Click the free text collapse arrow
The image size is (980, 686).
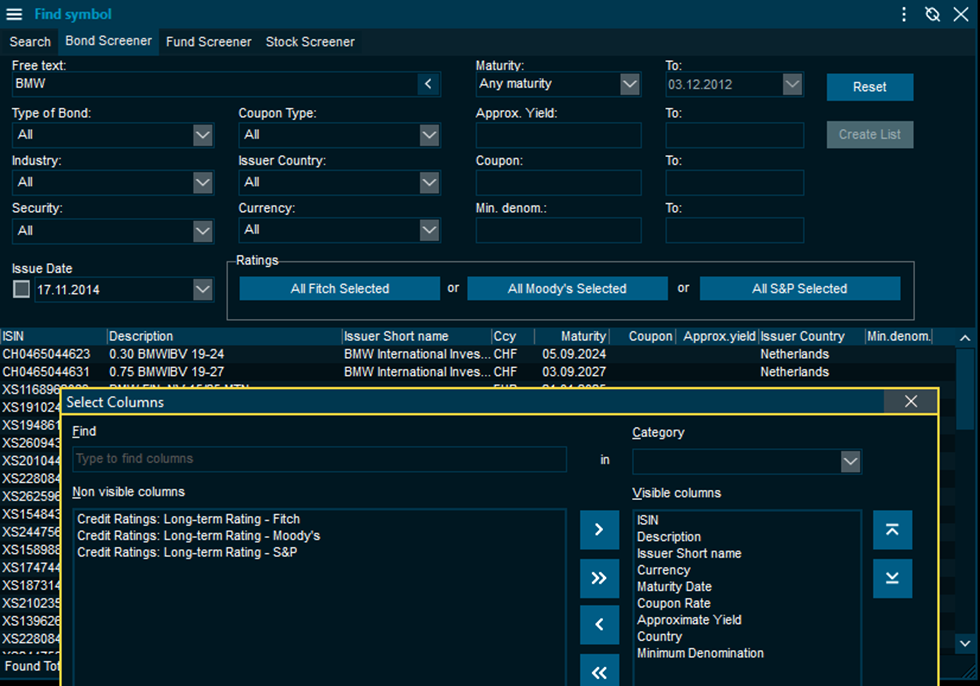pos(428,84)
